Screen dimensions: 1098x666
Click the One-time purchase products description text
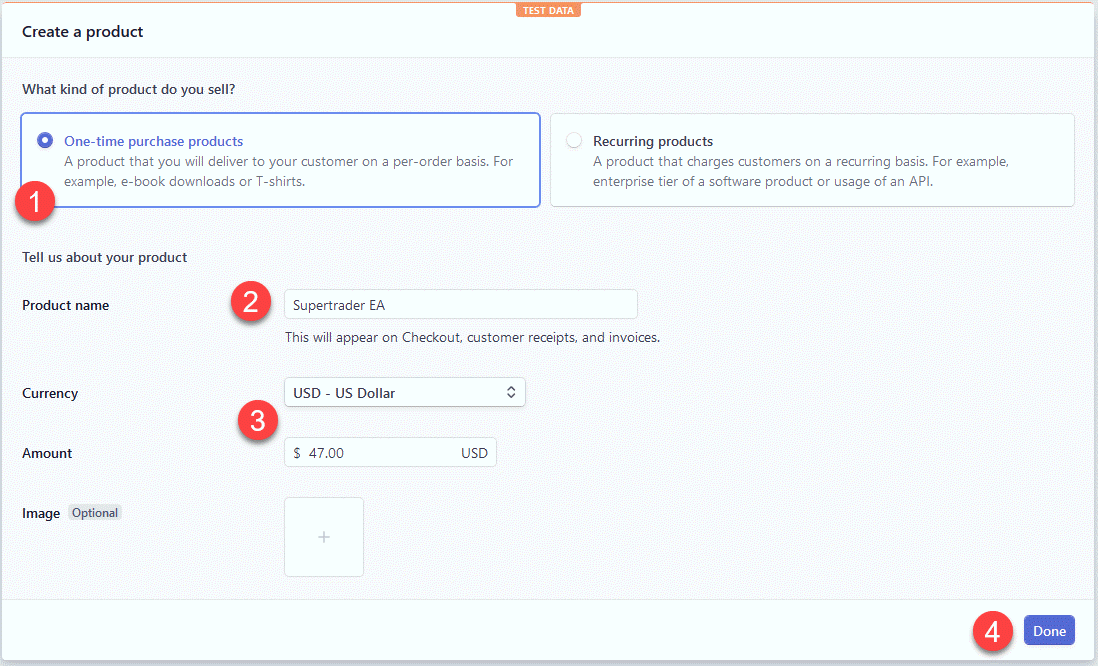[290, 170]
